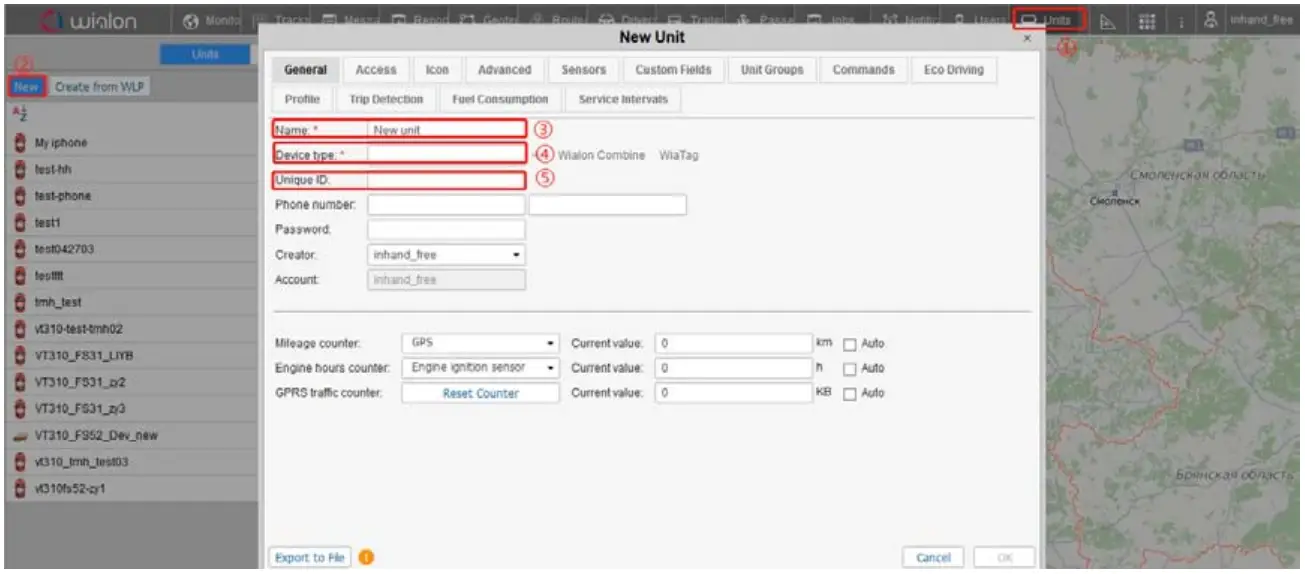Open the Users item in top menu
Image resolution: width=1305 pixels, height=574 pixels.
point(979,20)
